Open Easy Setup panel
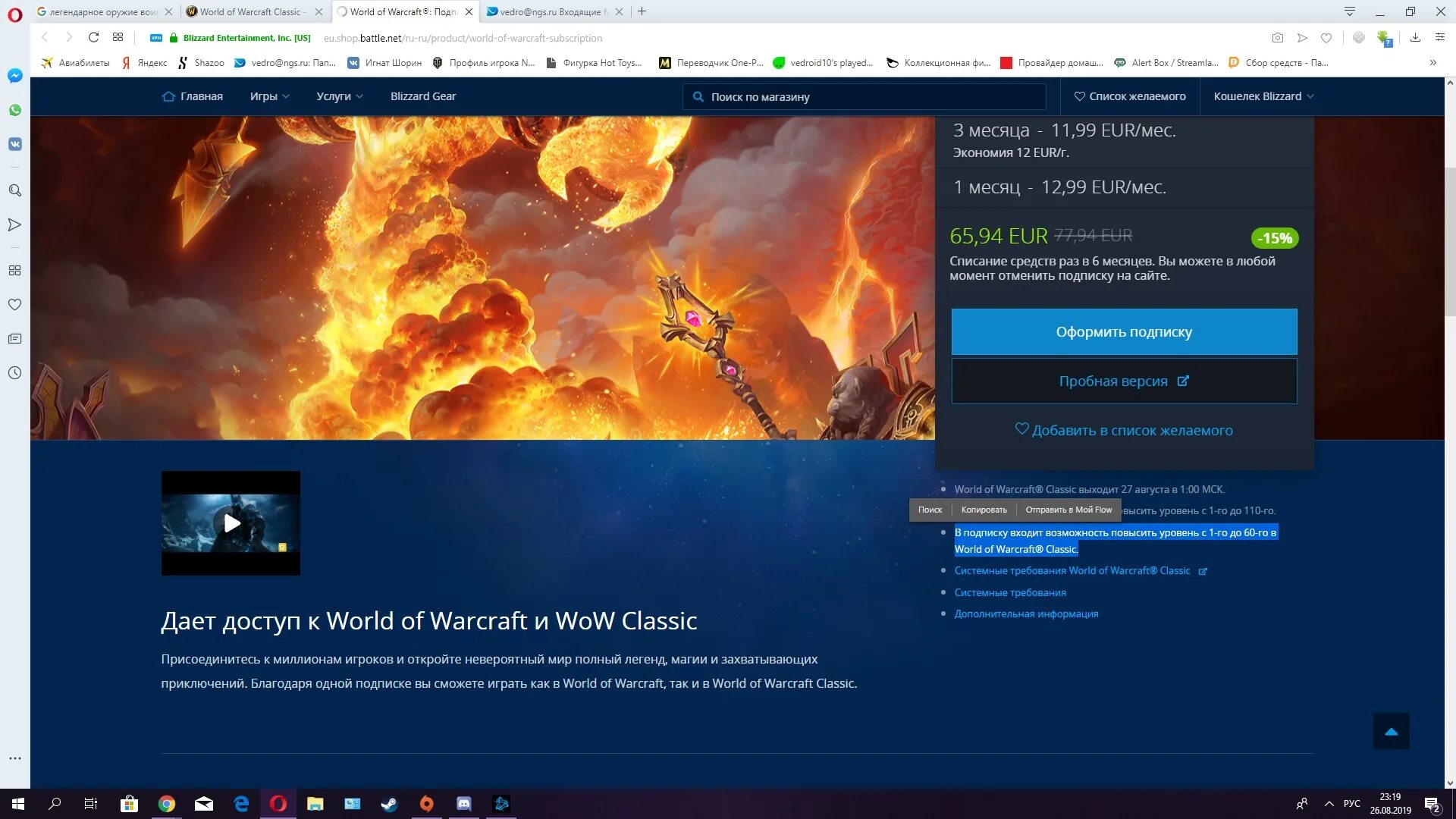Screen dimensions: 1456x819 1439,38
